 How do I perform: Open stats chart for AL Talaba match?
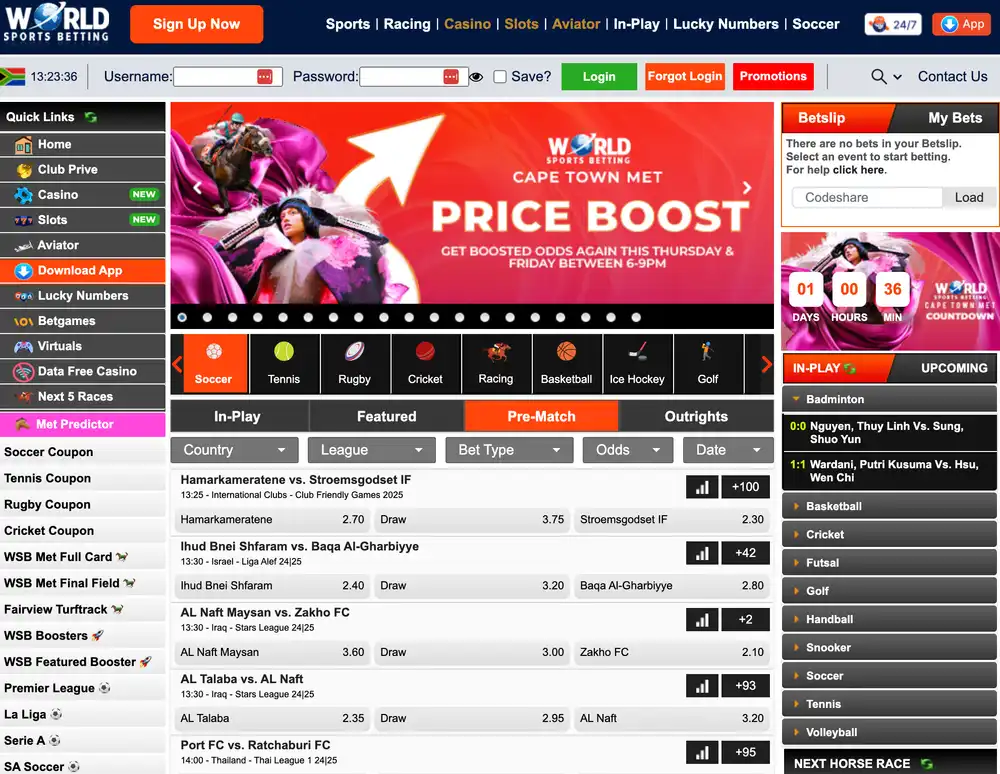702,686
